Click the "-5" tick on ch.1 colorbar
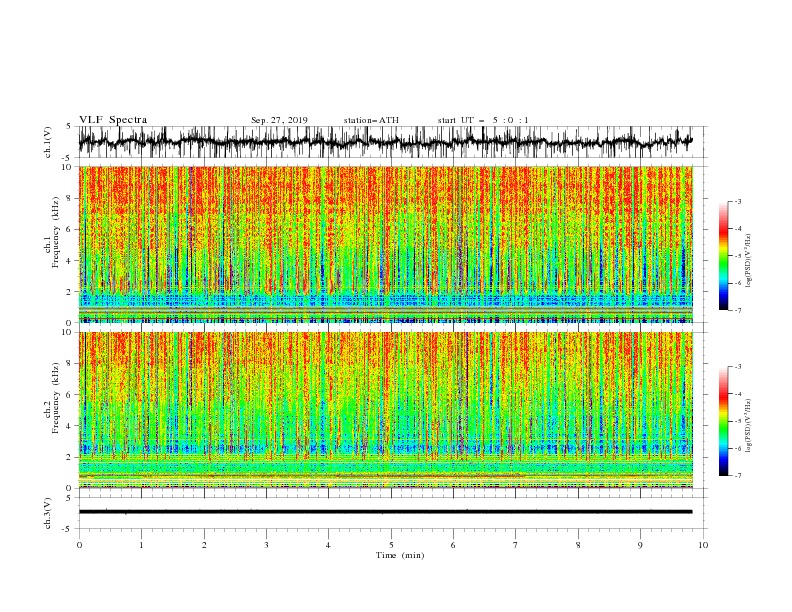Image resolution: width=792 pixels, height=612 pixels. click(x=738, y=256)
